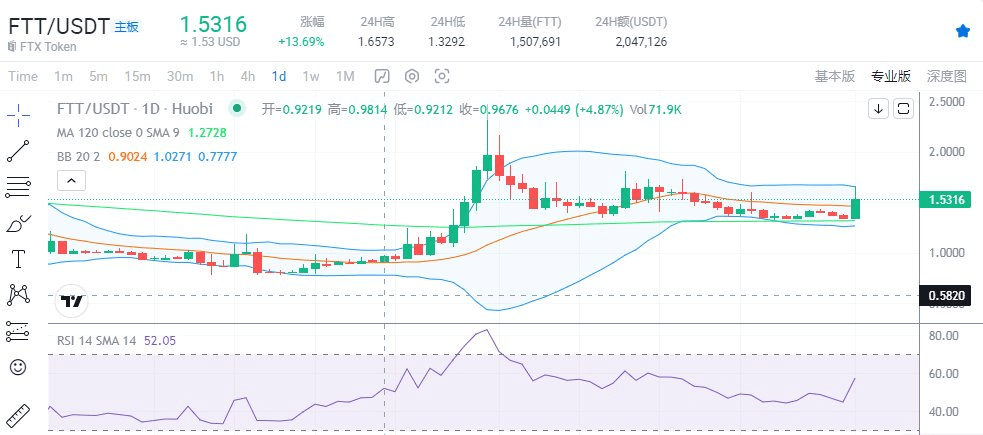Screen dimensions: 983x435
Task: Toggle the favorite star for FTT/USDT
Action: (963, 31)
